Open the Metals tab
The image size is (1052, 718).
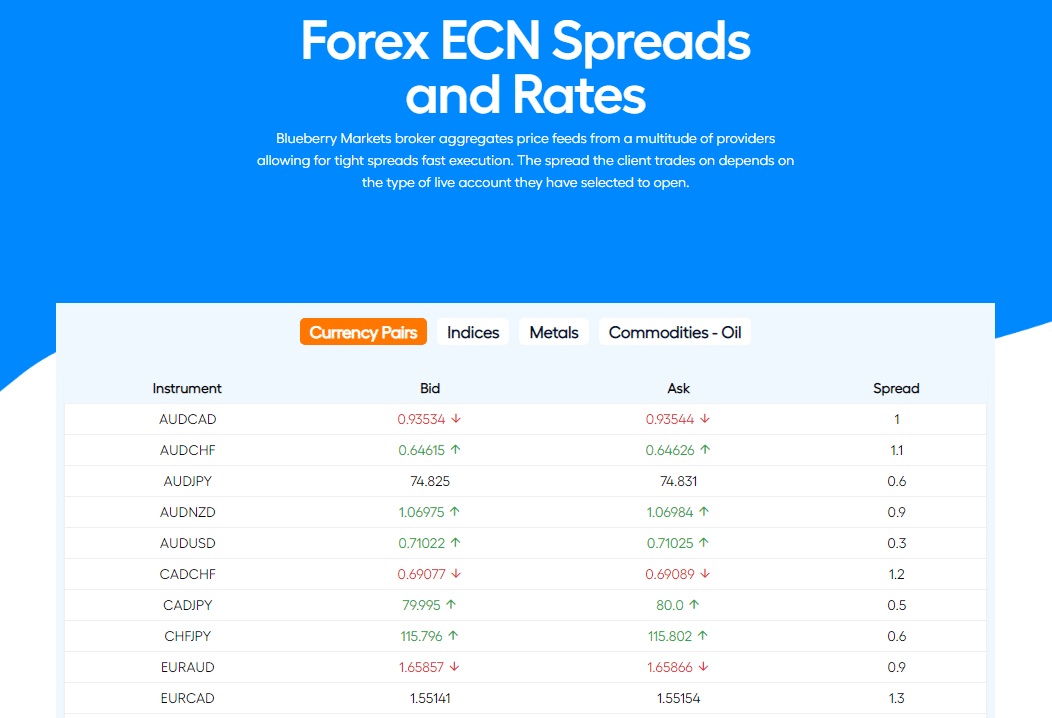[x=554, y=331]
